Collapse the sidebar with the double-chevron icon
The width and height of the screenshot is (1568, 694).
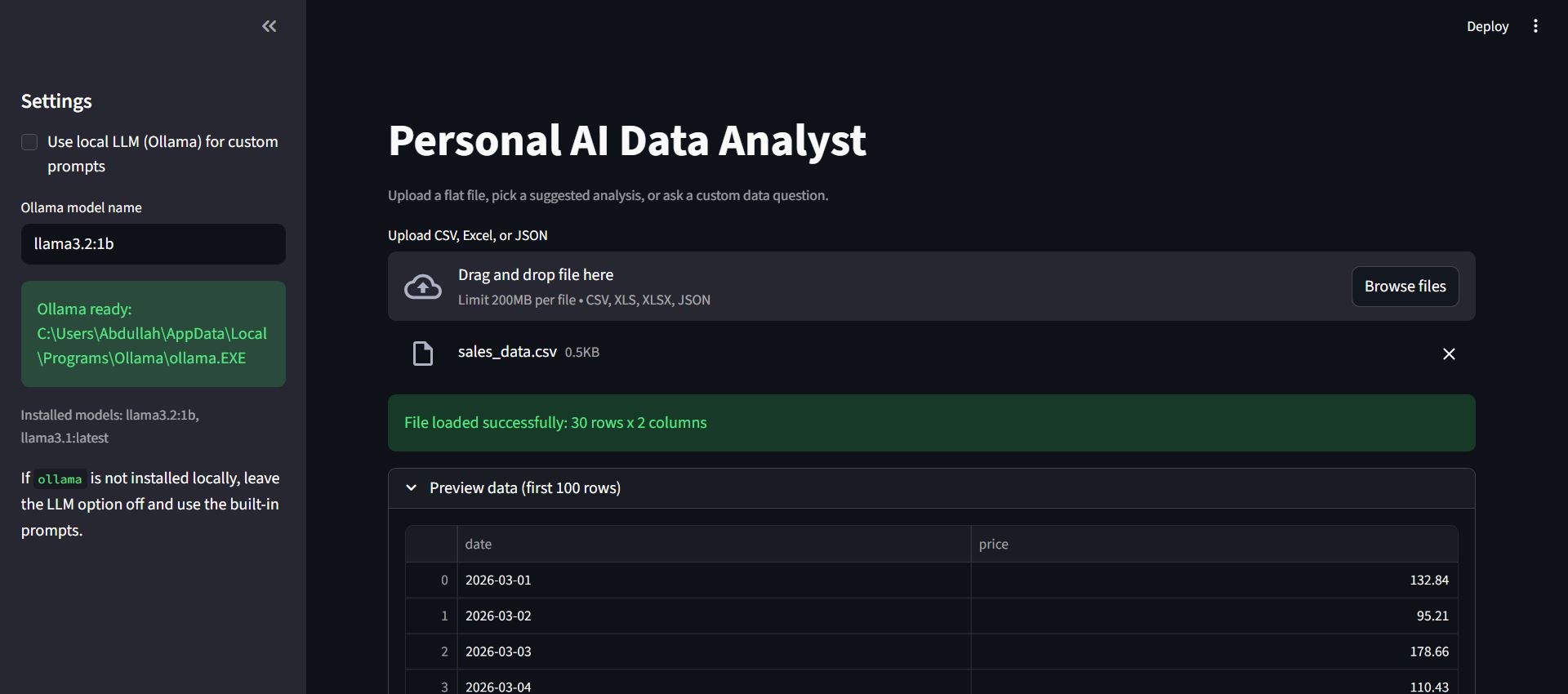tap(269, 26)
